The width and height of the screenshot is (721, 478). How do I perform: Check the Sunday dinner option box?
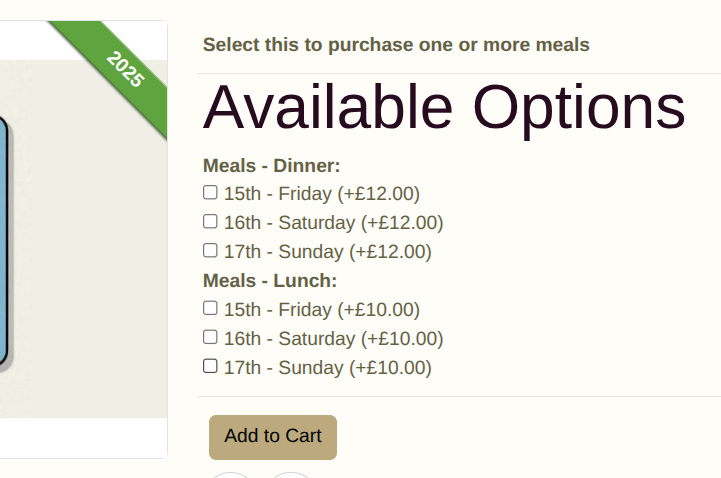[210, 250]
